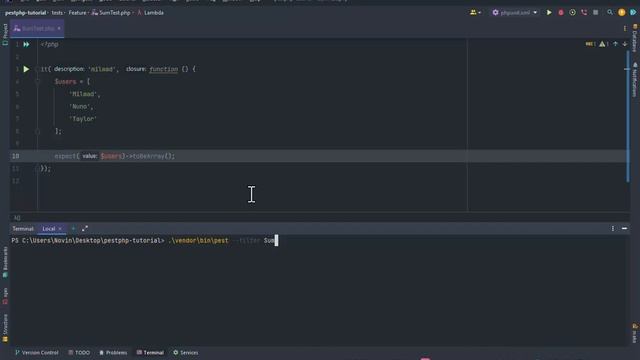Click the tests breadcrumb in navigation bar
The width and height of the screenshot is (640, 360).
pos(57,13)
